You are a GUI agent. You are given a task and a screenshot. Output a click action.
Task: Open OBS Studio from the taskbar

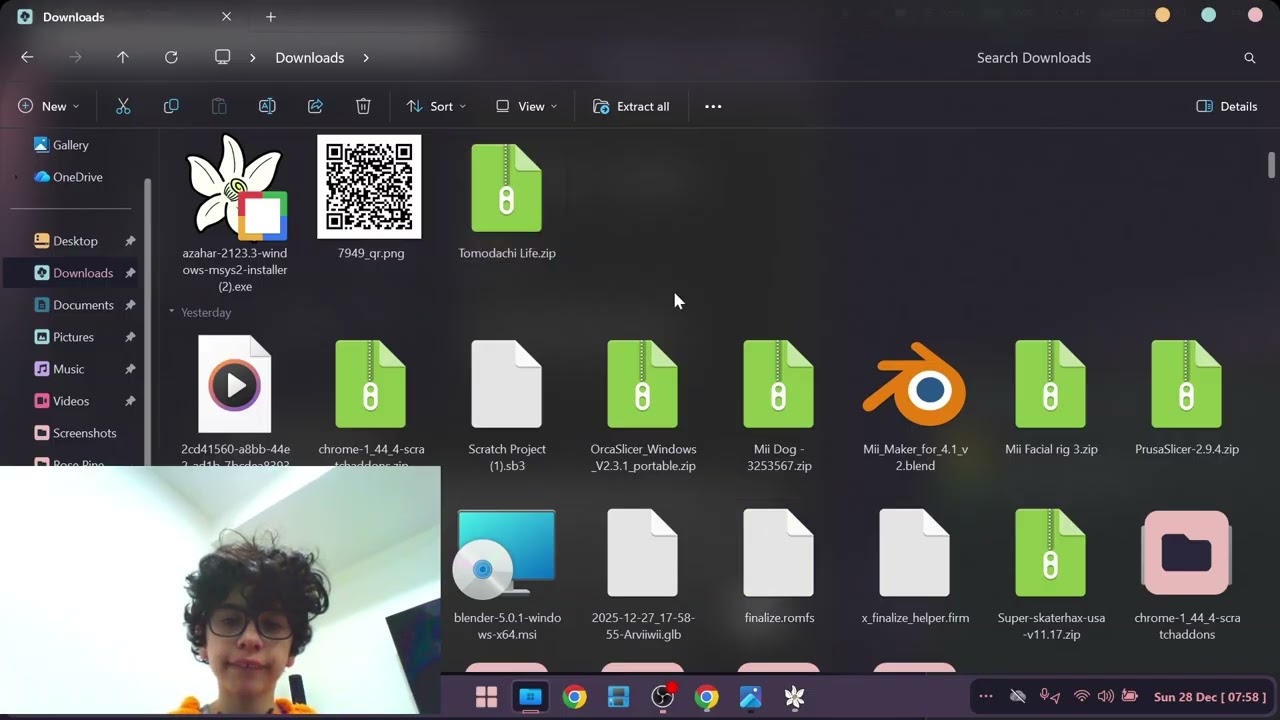662,697
